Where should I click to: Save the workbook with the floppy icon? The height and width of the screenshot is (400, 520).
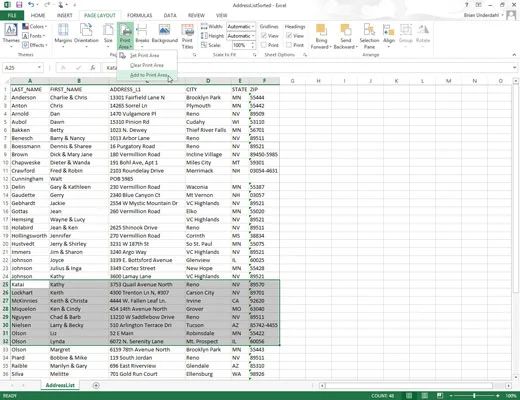coord(19,5)
